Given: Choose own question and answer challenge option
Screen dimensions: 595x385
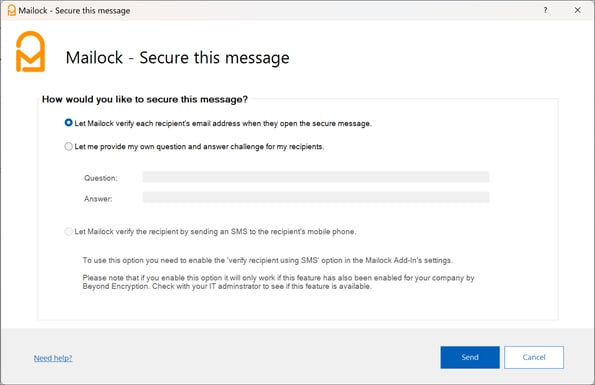Looking at the screenshot, I should (68, 146).
